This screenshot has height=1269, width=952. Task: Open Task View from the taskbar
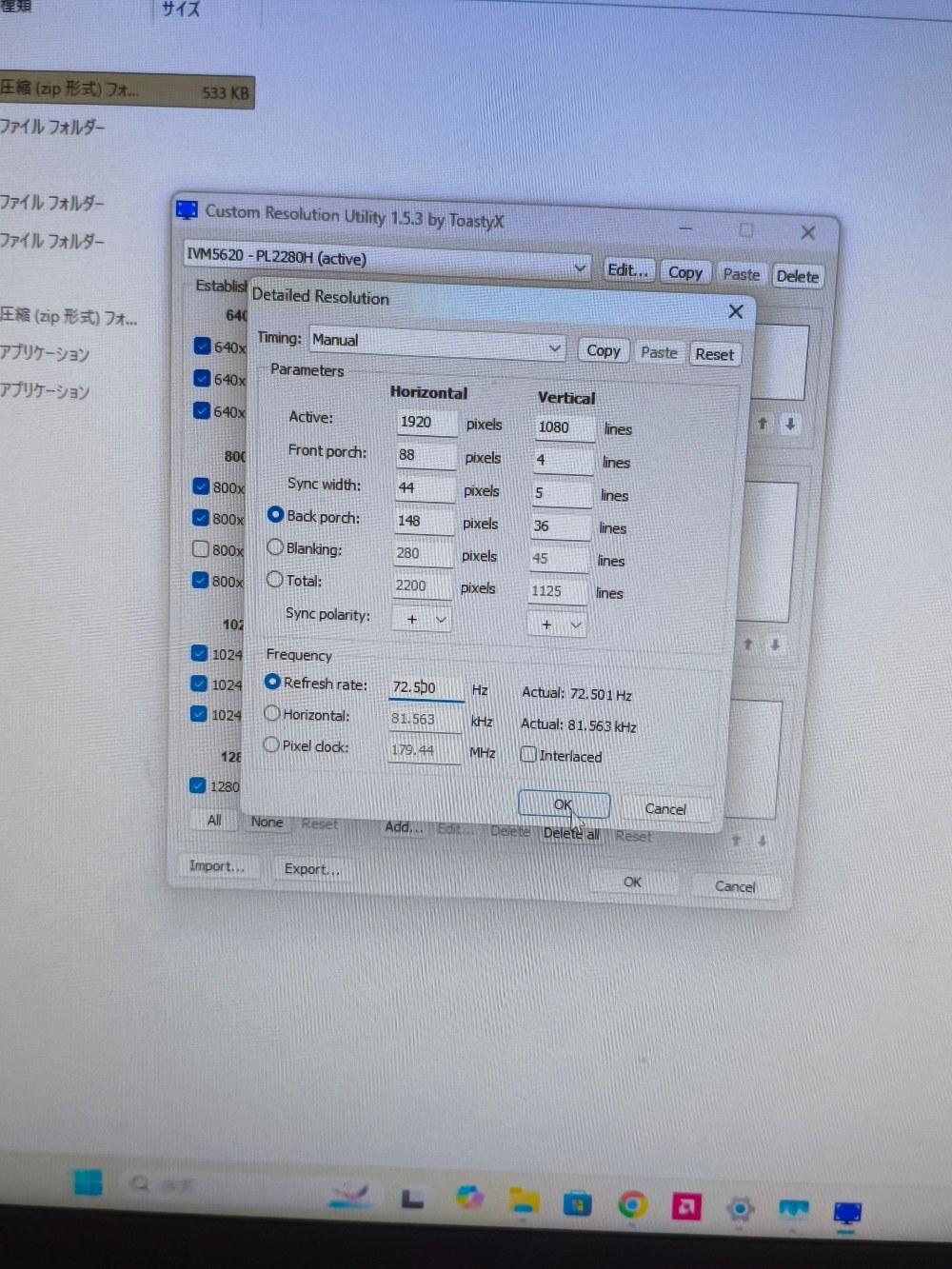[x=411, y=1199]
